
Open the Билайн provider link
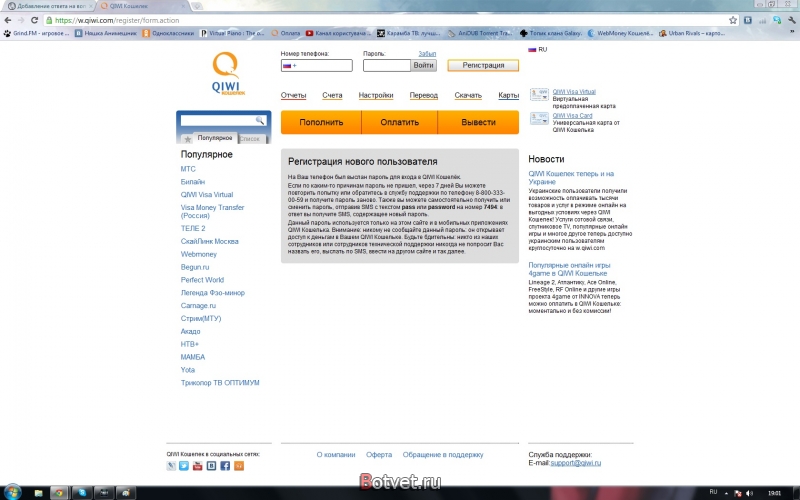tap(193, 182)
